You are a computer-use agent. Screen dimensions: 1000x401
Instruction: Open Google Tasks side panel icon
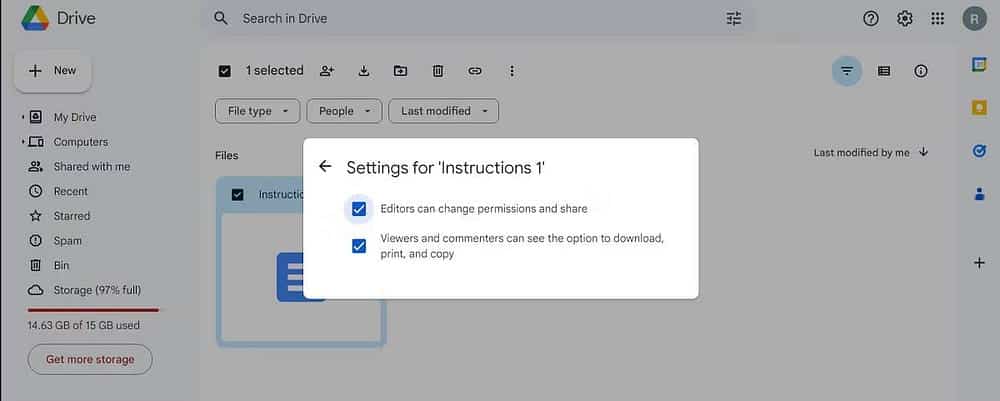(x=980, y=151)
